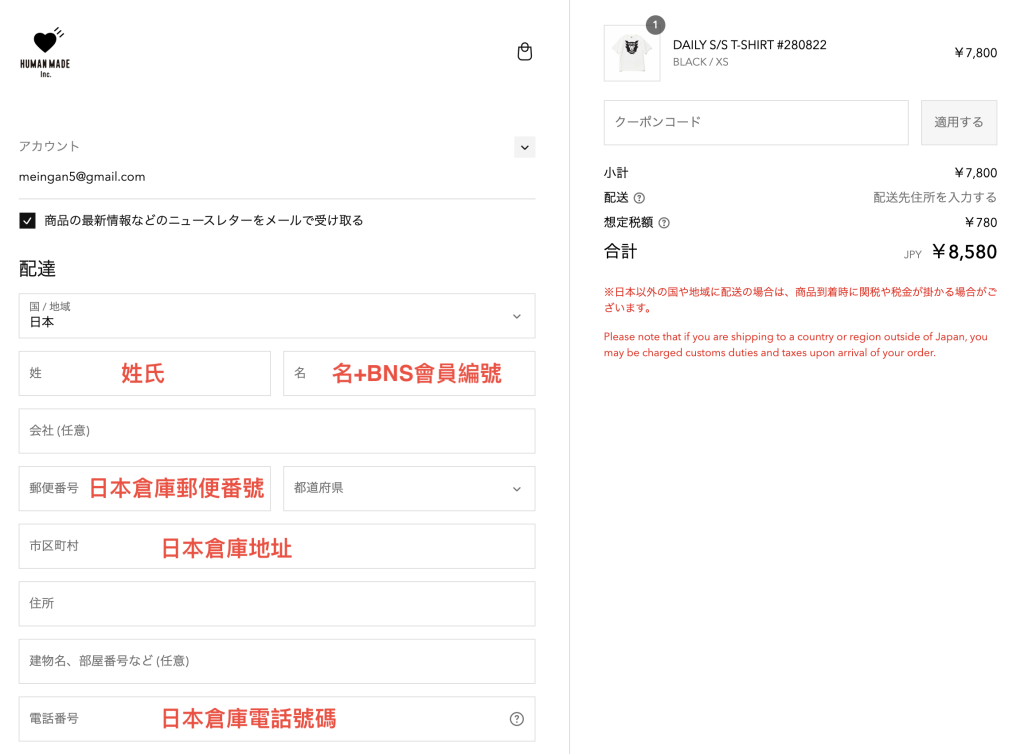Click help icon next to 想定税額
Viewport: 1024px width, 754px height.
[664, 223]
